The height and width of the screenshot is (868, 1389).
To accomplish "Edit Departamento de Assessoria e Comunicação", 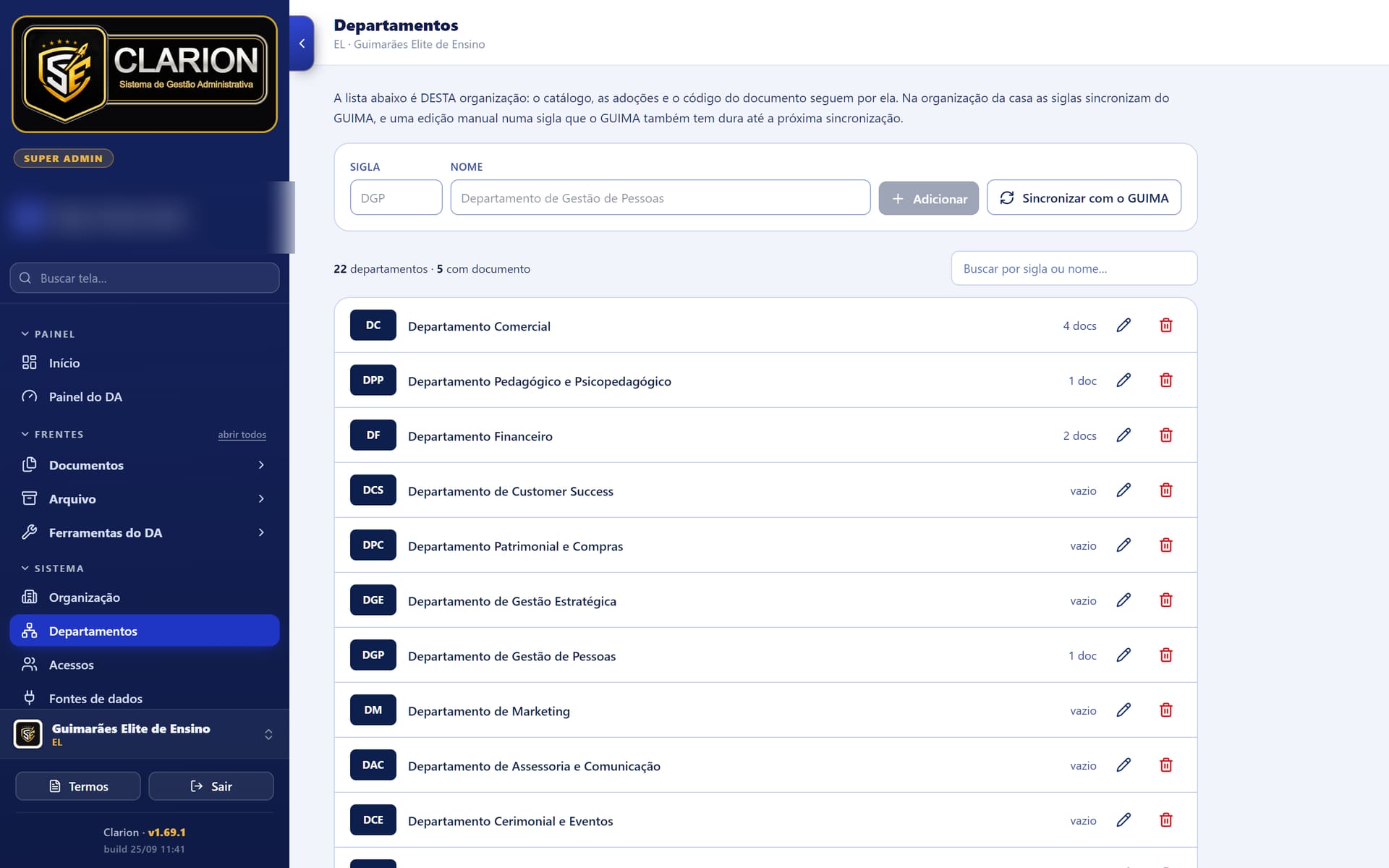I will [1123, 765].
